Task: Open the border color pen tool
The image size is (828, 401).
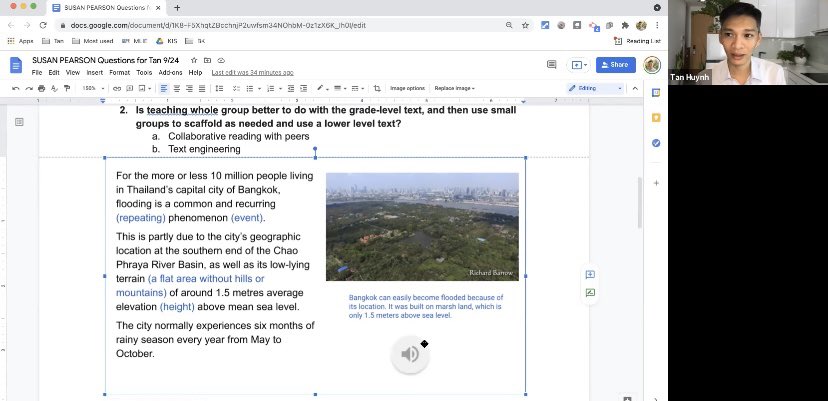Action: 322,88
